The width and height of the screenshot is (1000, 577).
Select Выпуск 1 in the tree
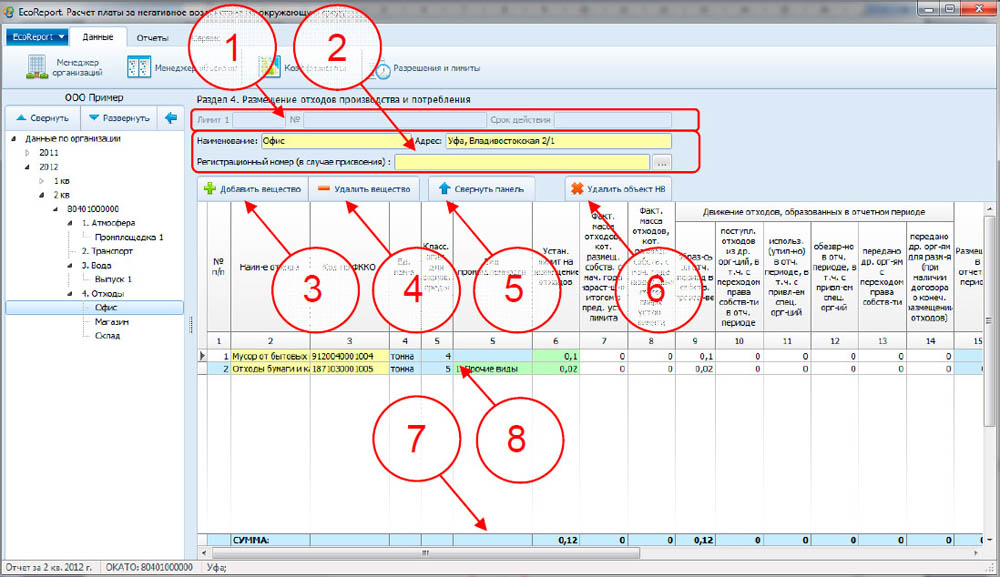[113, 279]
